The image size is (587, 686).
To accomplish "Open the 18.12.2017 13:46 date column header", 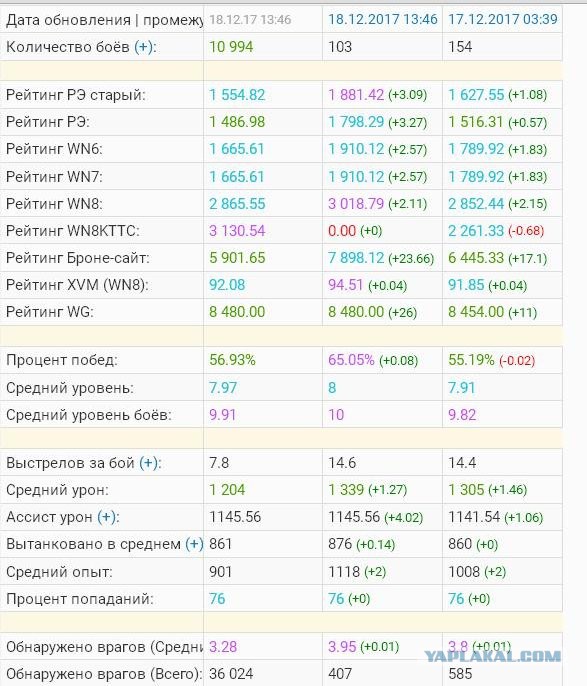I will click(x=383, y=19).
